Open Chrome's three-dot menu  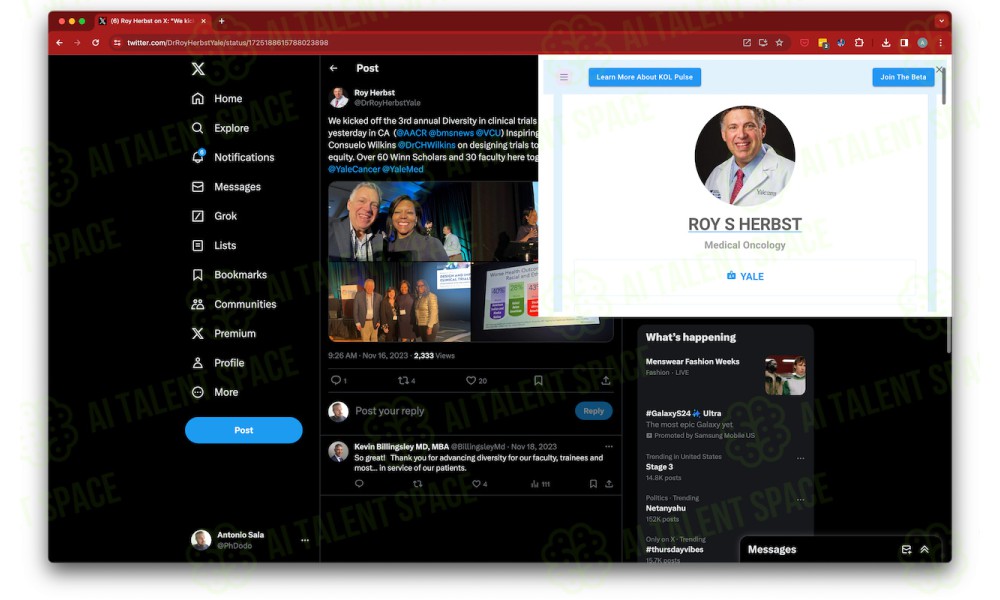point(940,43)
